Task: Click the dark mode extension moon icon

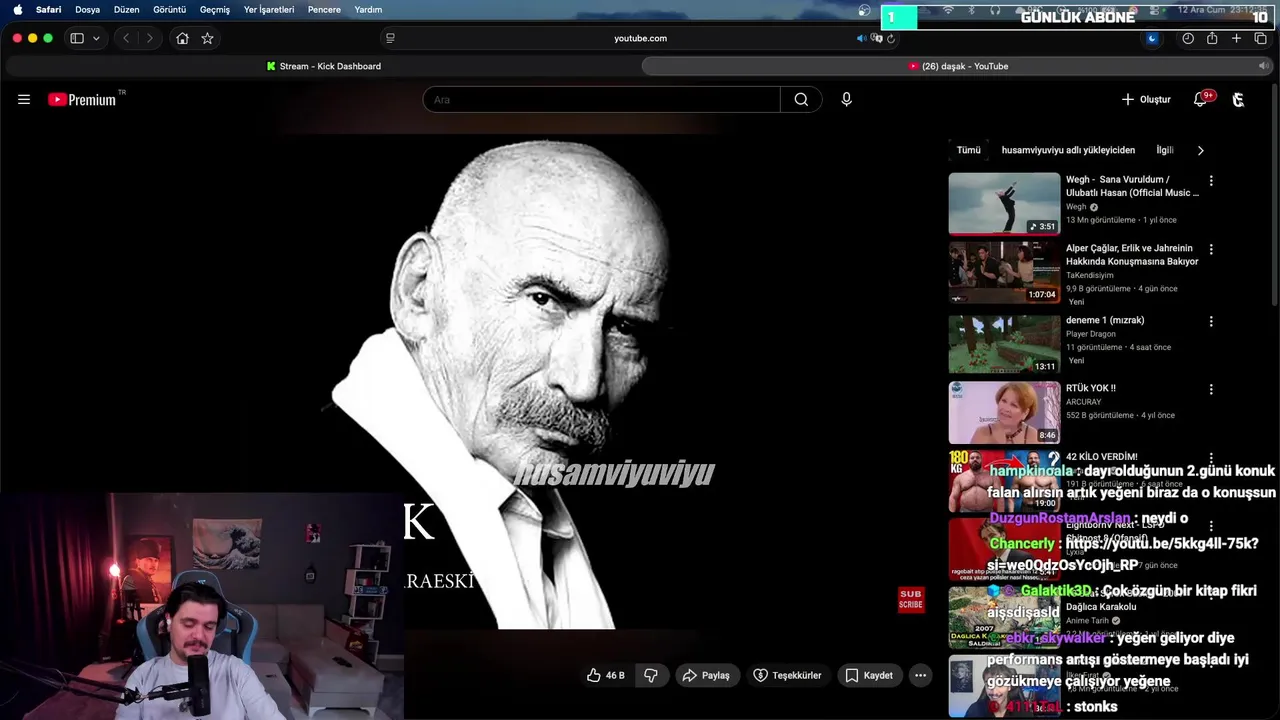Action: pyautogui.click(x=1152, y=38)
